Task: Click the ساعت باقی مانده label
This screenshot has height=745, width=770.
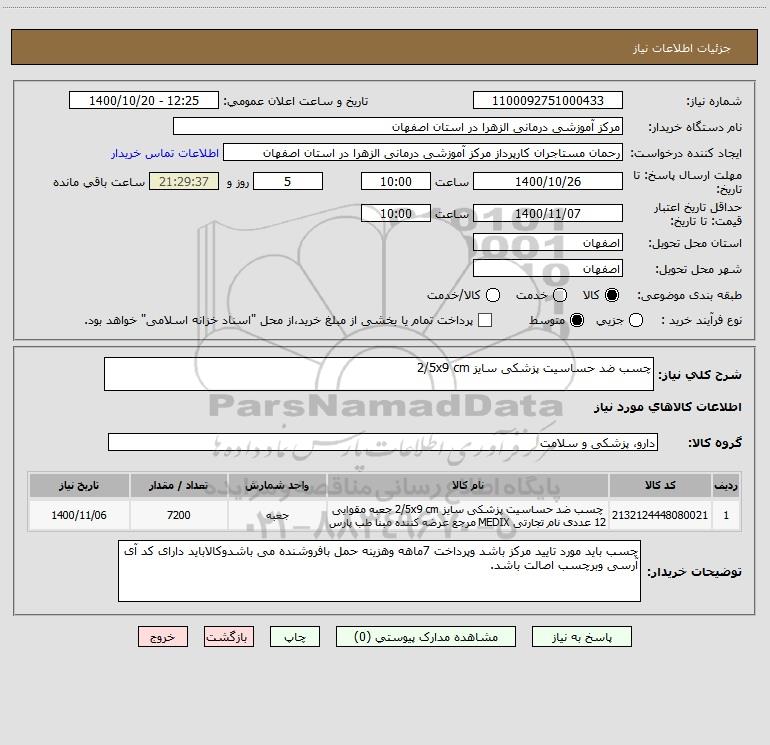Action: coord(99,182)
